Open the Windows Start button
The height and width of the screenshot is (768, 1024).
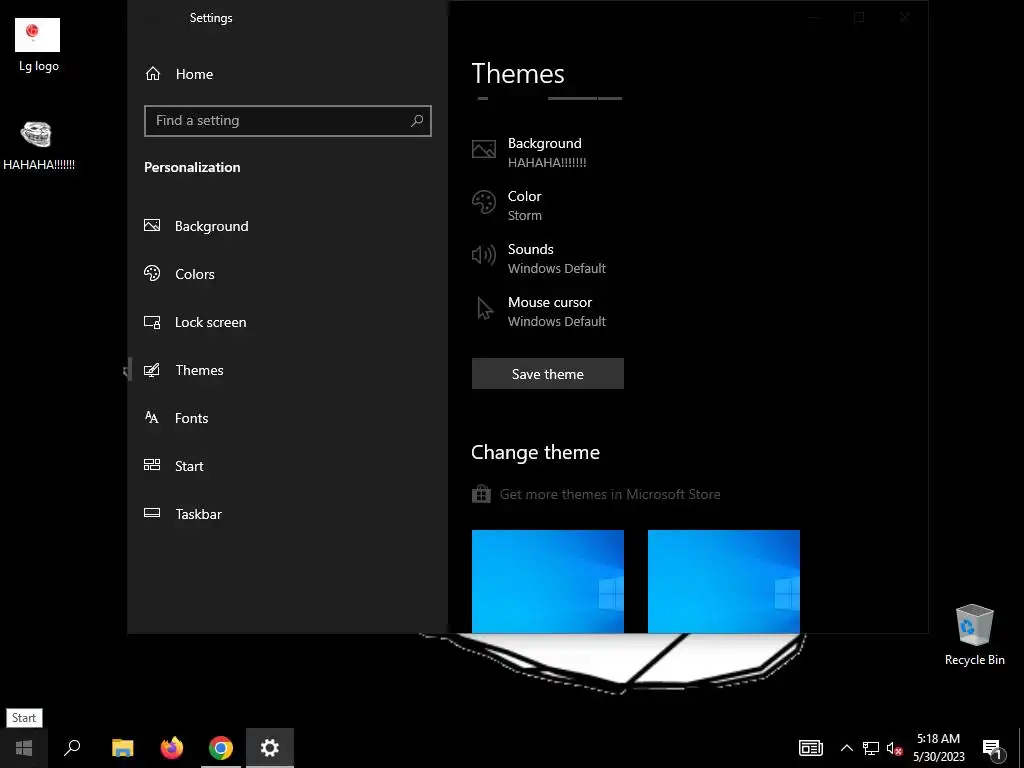click(24, 748)
